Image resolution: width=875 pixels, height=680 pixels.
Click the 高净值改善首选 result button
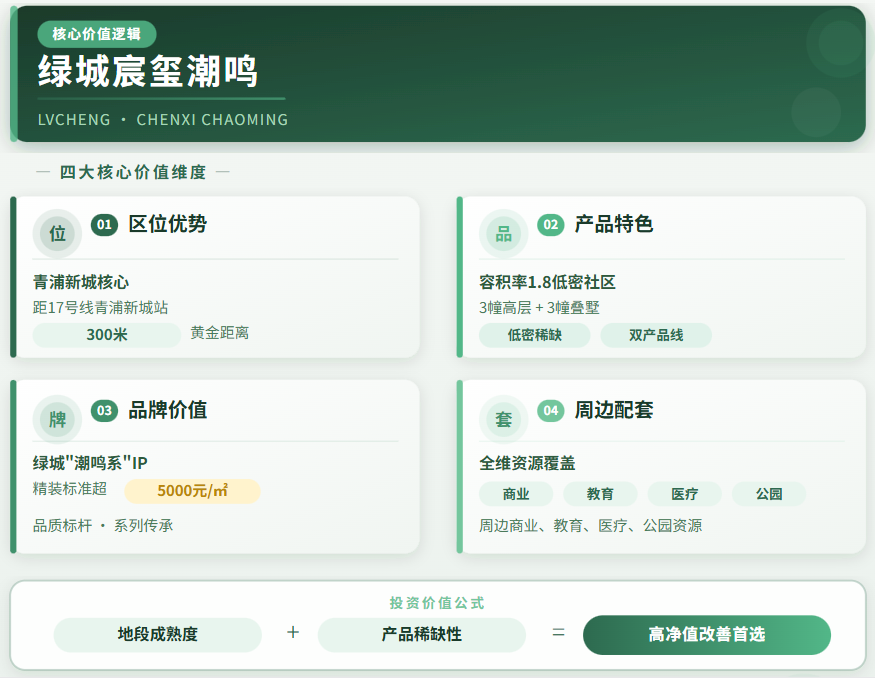tap(707, 635)
